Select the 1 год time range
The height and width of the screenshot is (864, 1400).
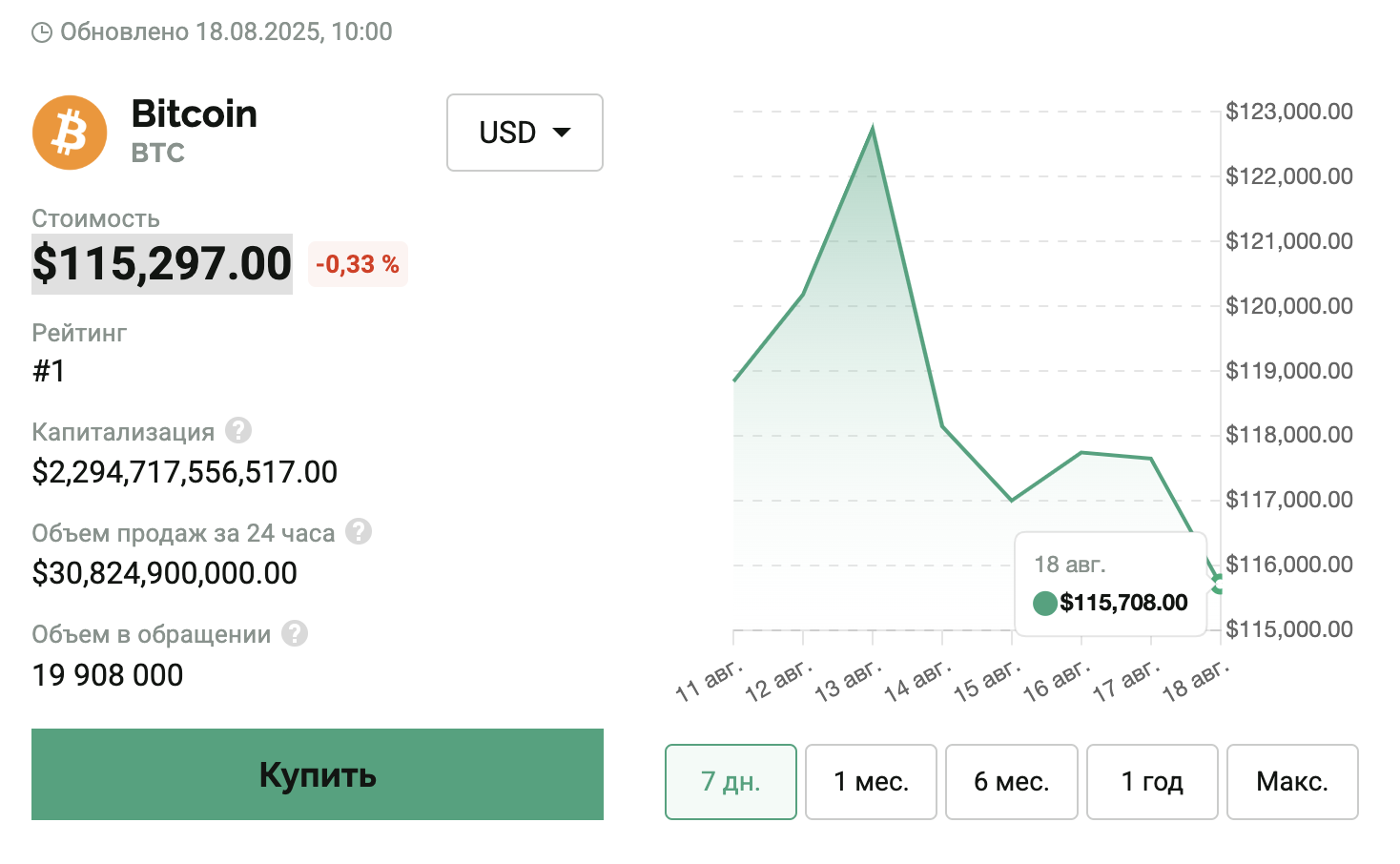1152,782
